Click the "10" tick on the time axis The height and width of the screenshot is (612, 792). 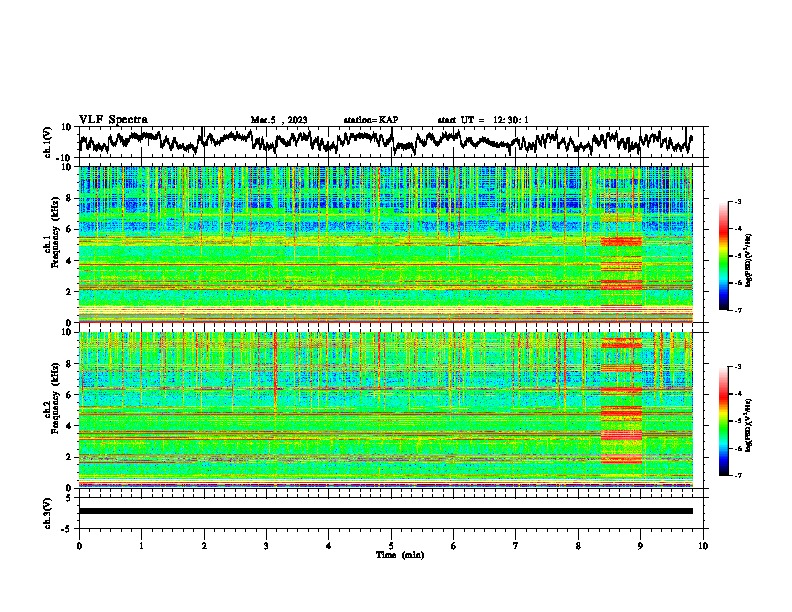pyautogui.click(x=703, y=546)
